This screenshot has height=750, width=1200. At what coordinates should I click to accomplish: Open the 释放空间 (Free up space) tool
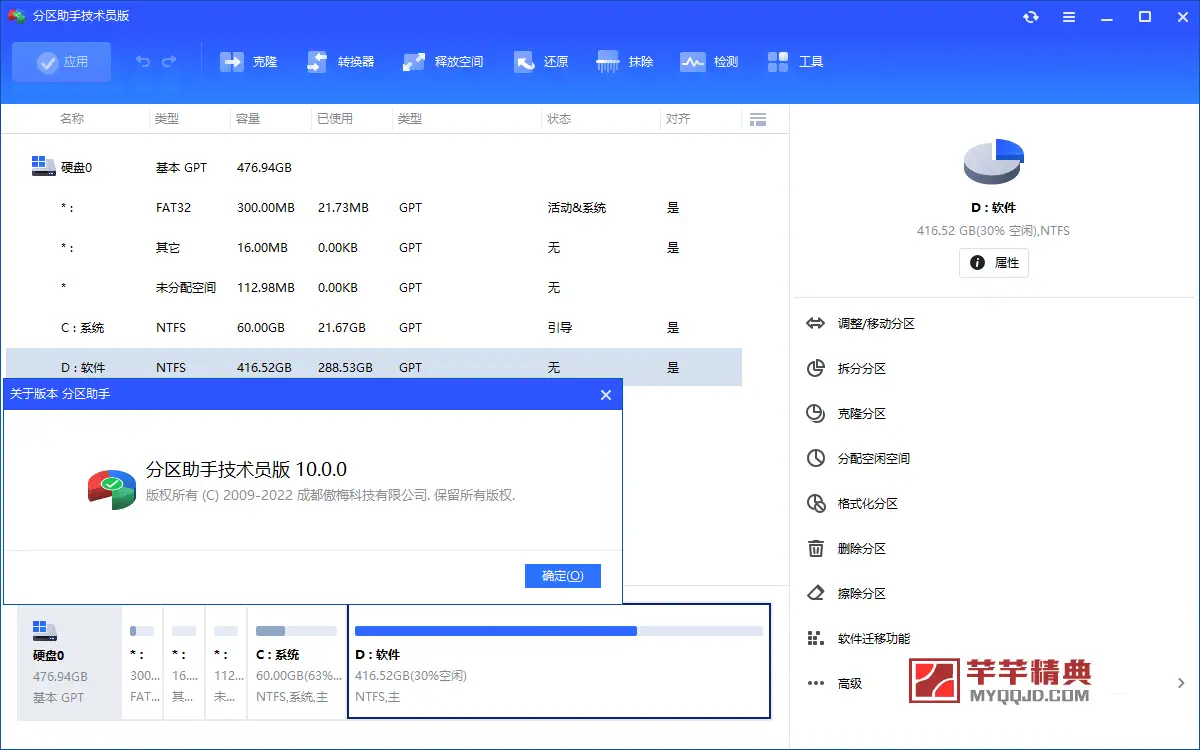[x=443, y=62]
